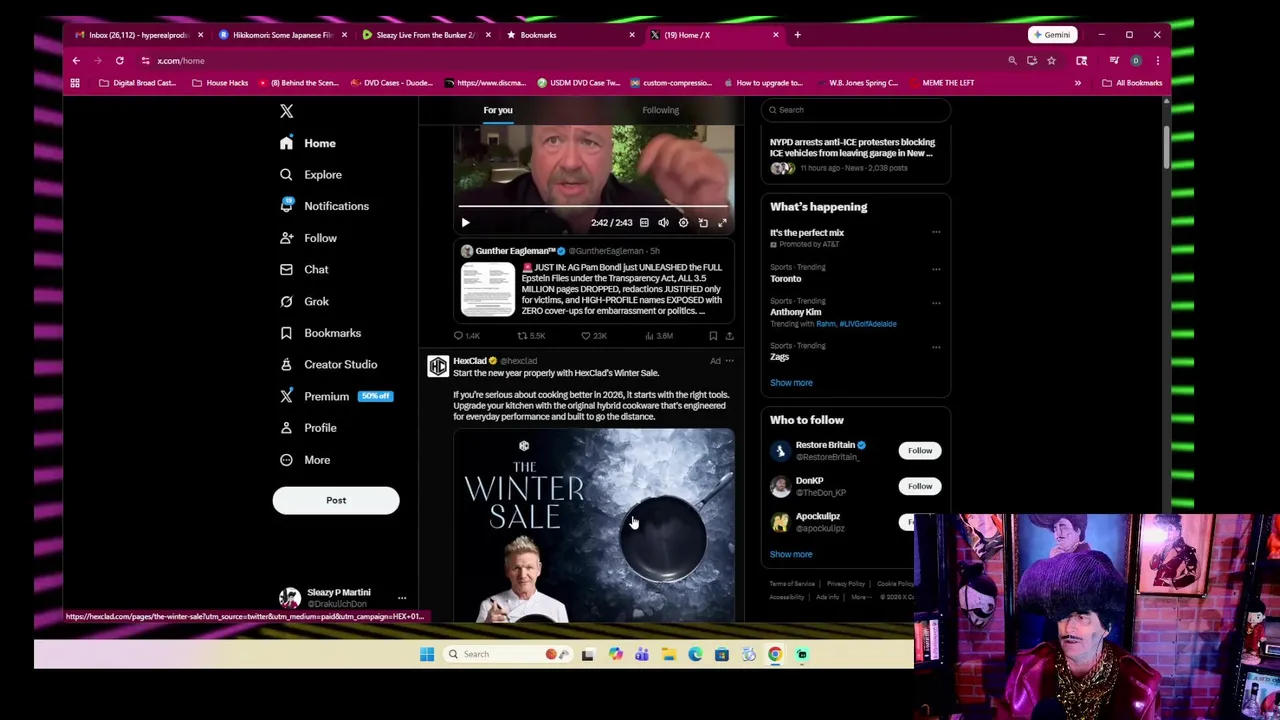Like the post with 23K likes
This screenshot has height=720, width=1280.
[x=586, y=336]
